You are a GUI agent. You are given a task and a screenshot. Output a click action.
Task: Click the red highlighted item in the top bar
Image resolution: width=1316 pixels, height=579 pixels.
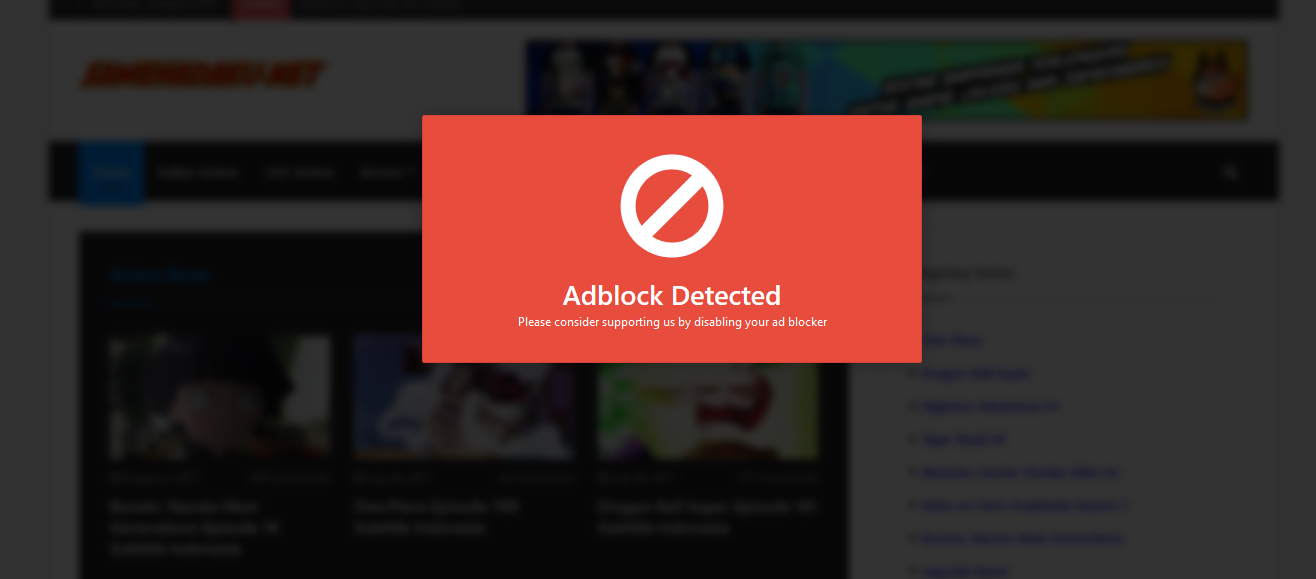pyautogui.click(x=260, y=8)
